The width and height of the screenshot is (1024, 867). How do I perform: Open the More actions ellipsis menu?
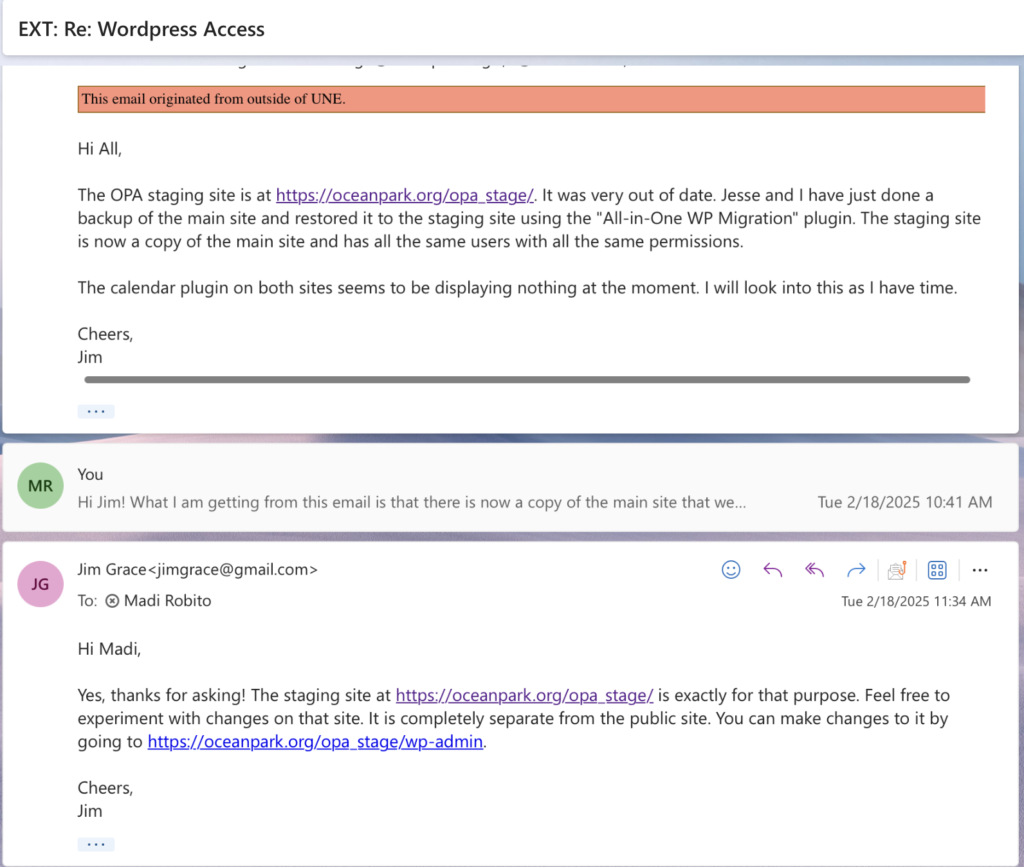point(980,570)
